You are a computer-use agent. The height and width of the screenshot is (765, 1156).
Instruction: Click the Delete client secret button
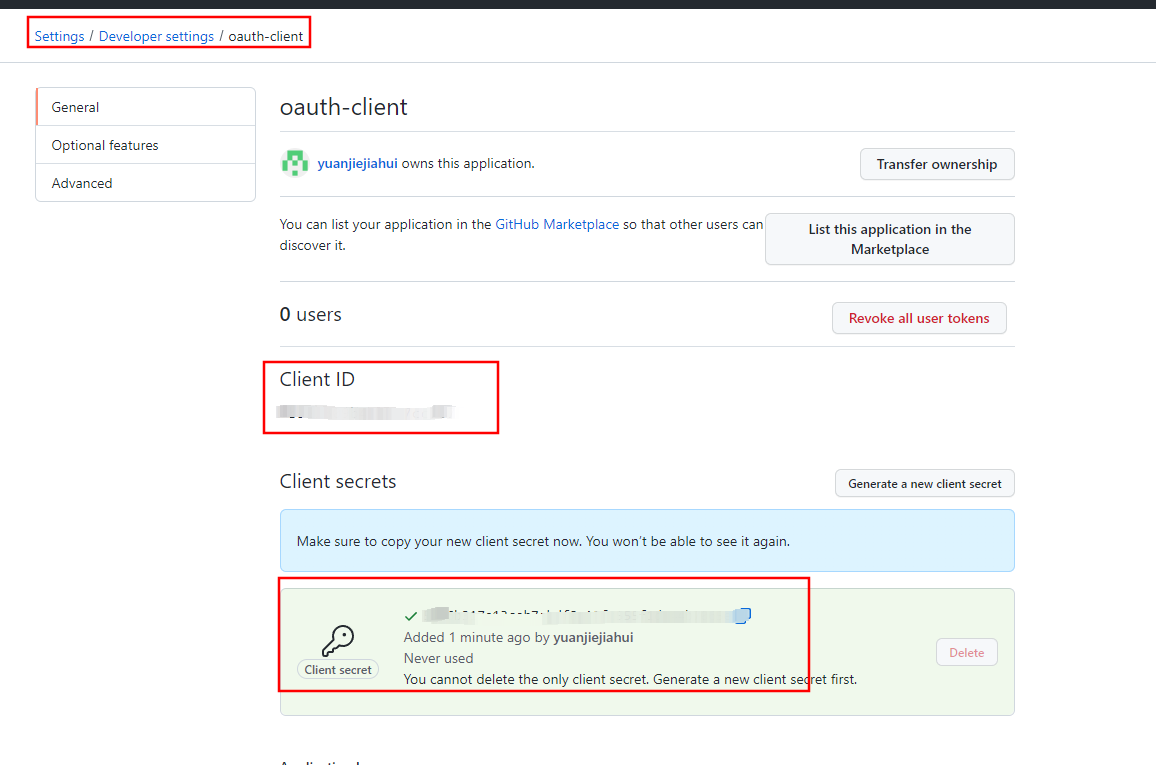967,652
